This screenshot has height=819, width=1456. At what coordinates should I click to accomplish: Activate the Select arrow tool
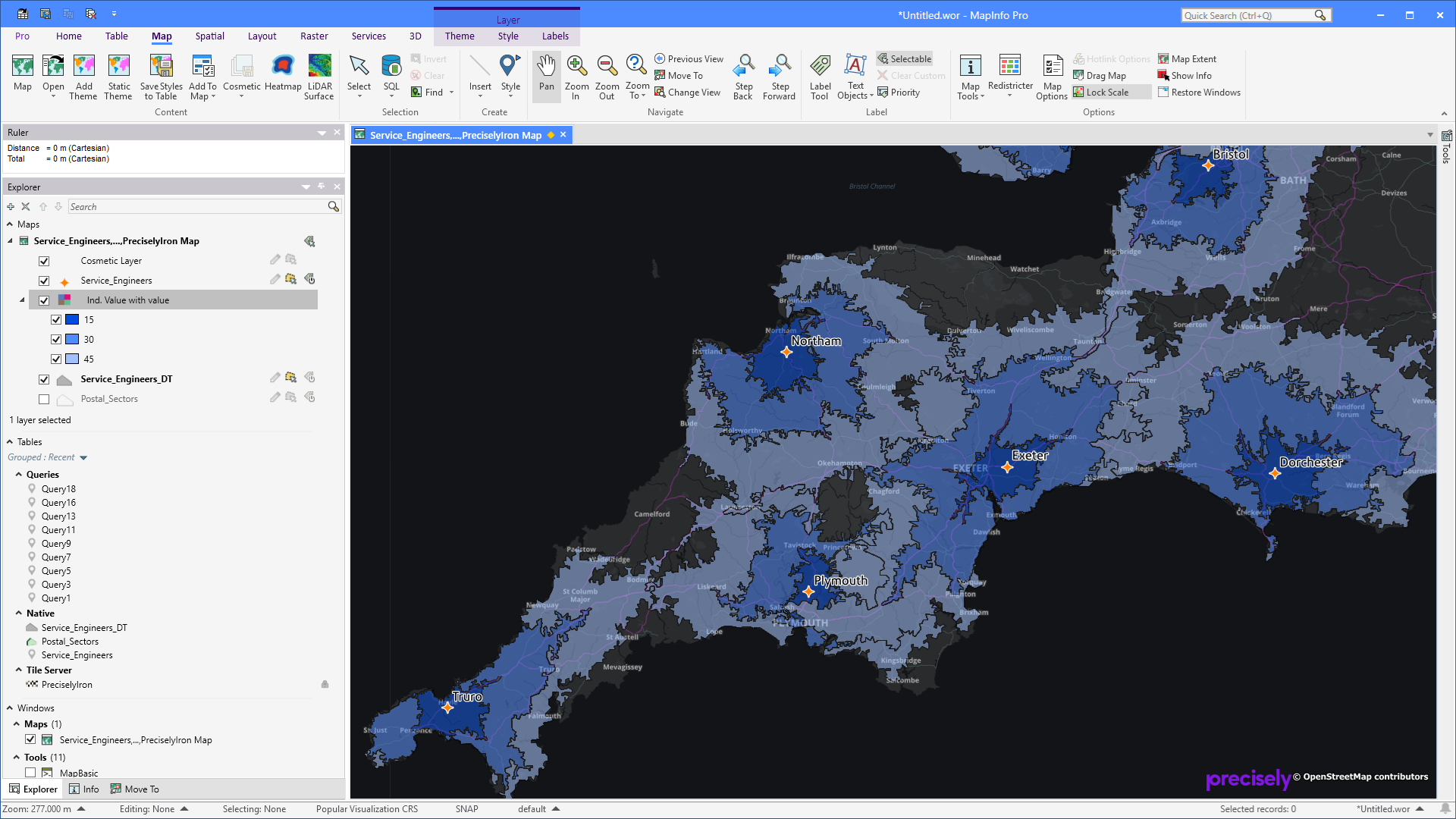[x=359, y=67]
